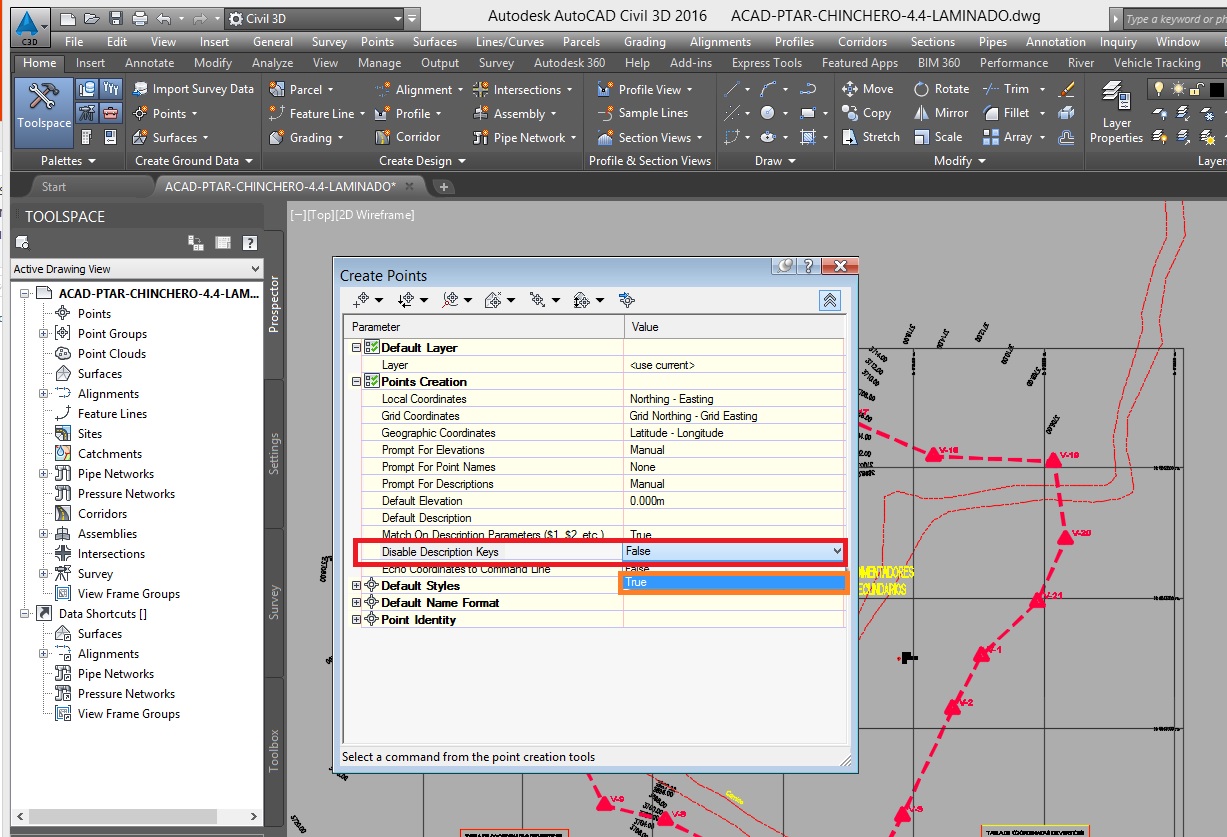Switch to the Settings tab of Toolspace

click(274, 455)
